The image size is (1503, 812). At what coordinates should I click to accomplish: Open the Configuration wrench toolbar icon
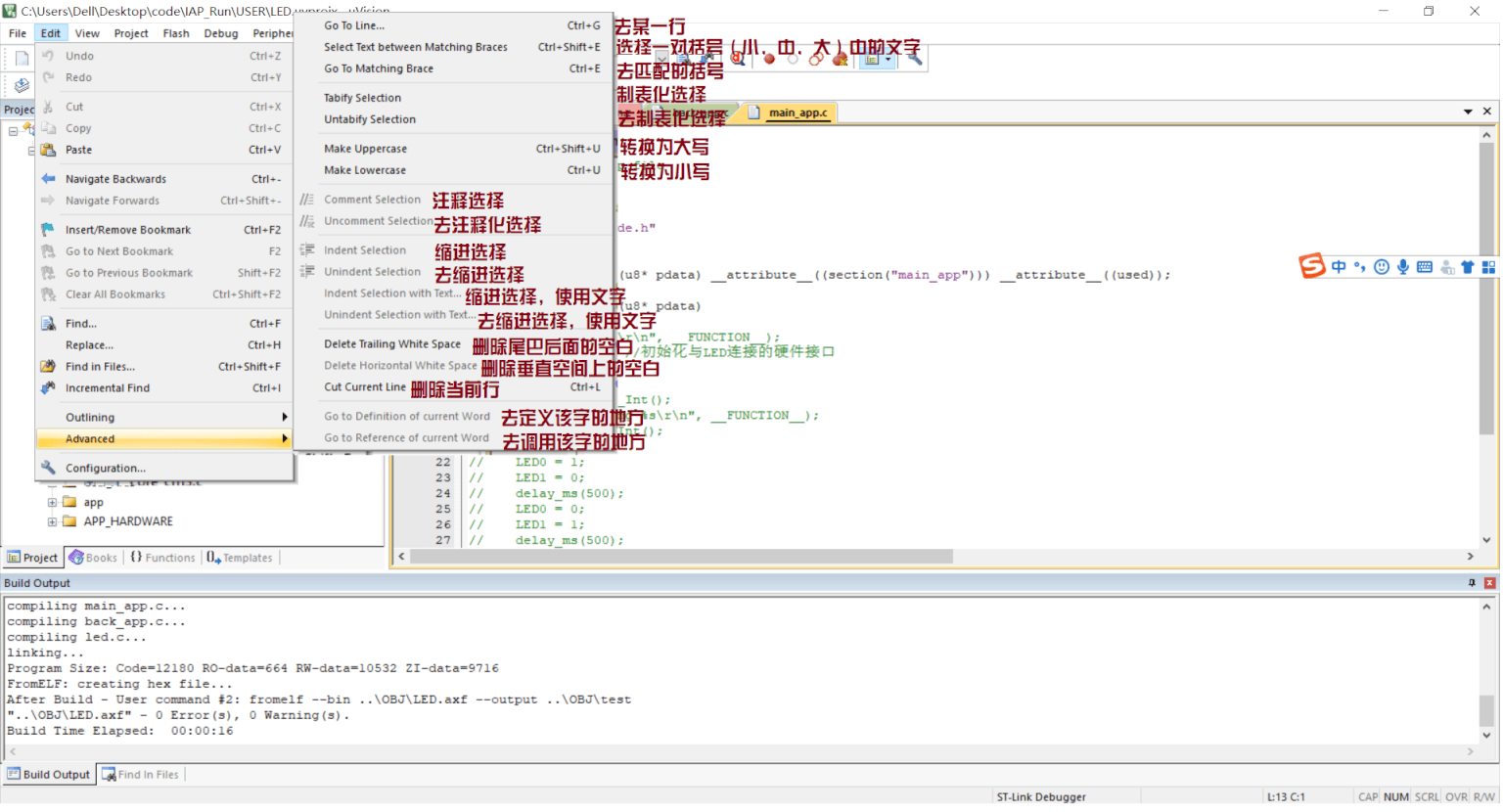[915, 59]
